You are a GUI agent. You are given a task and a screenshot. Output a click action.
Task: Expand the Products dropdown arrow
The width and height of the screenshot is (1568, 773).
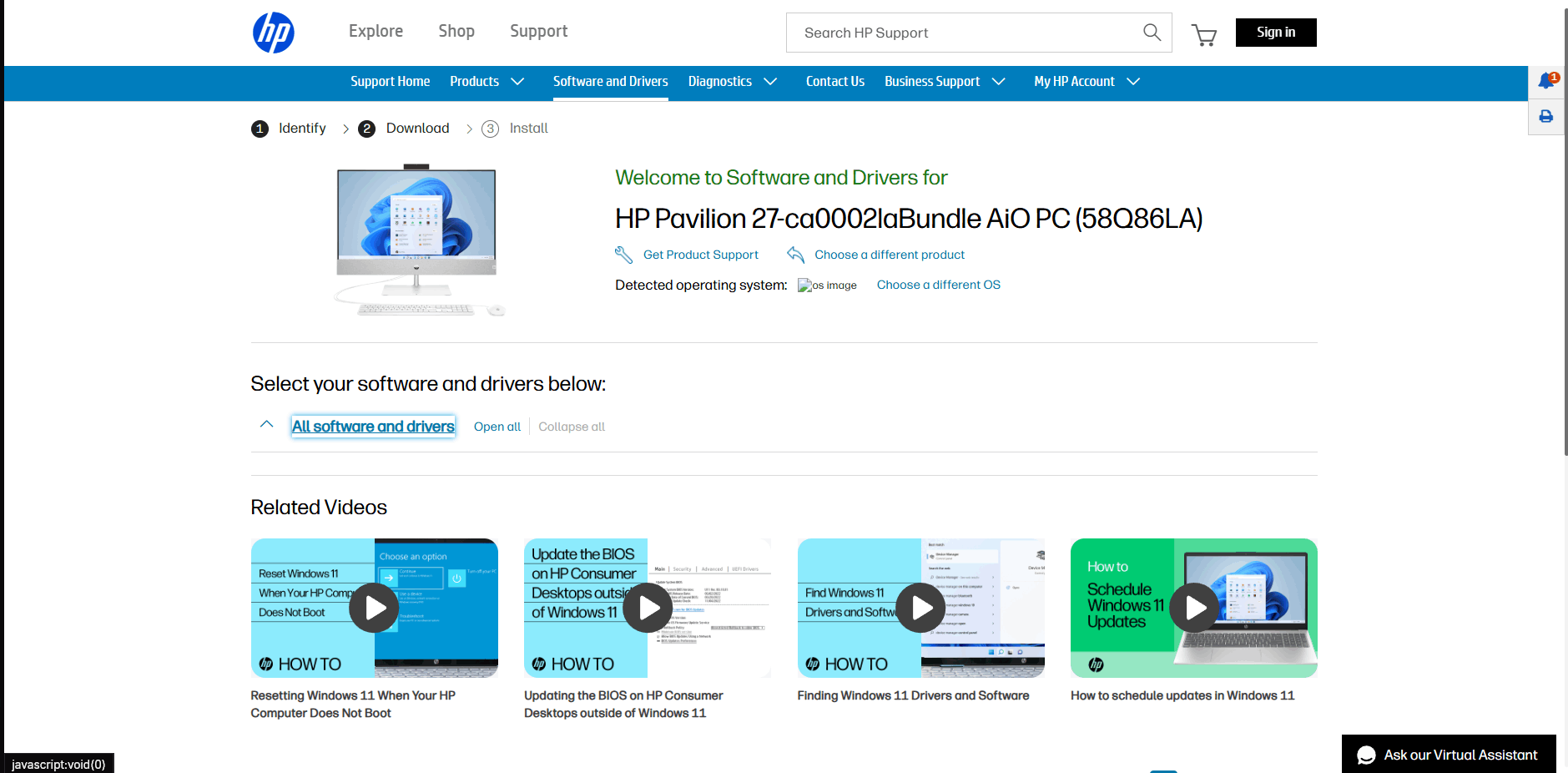517,82
